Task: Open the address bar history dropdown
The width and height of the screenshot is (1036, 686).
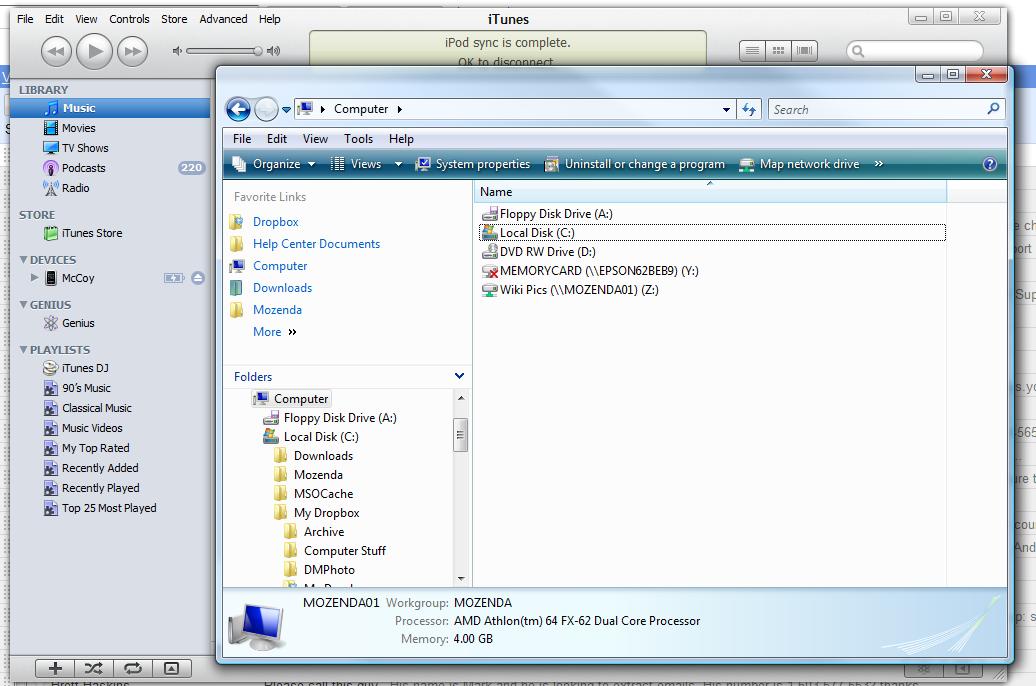Action: [726, 110]
